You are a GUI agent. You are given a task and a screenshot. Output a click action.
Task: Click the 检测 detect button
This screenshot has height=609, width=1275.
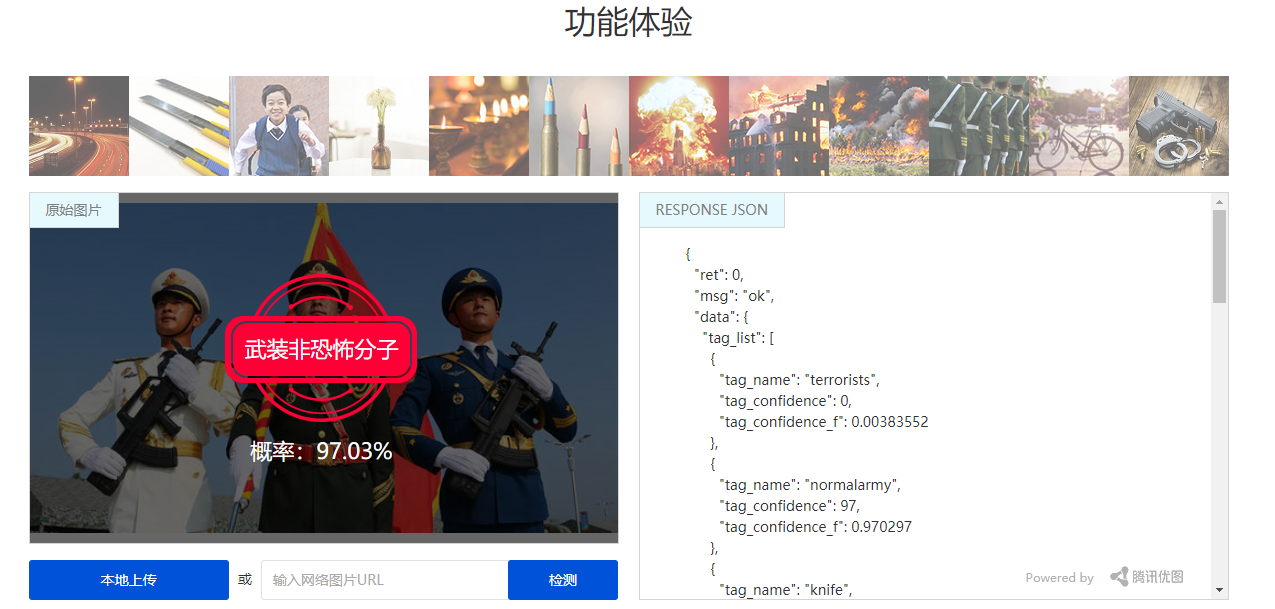[563, 580]
